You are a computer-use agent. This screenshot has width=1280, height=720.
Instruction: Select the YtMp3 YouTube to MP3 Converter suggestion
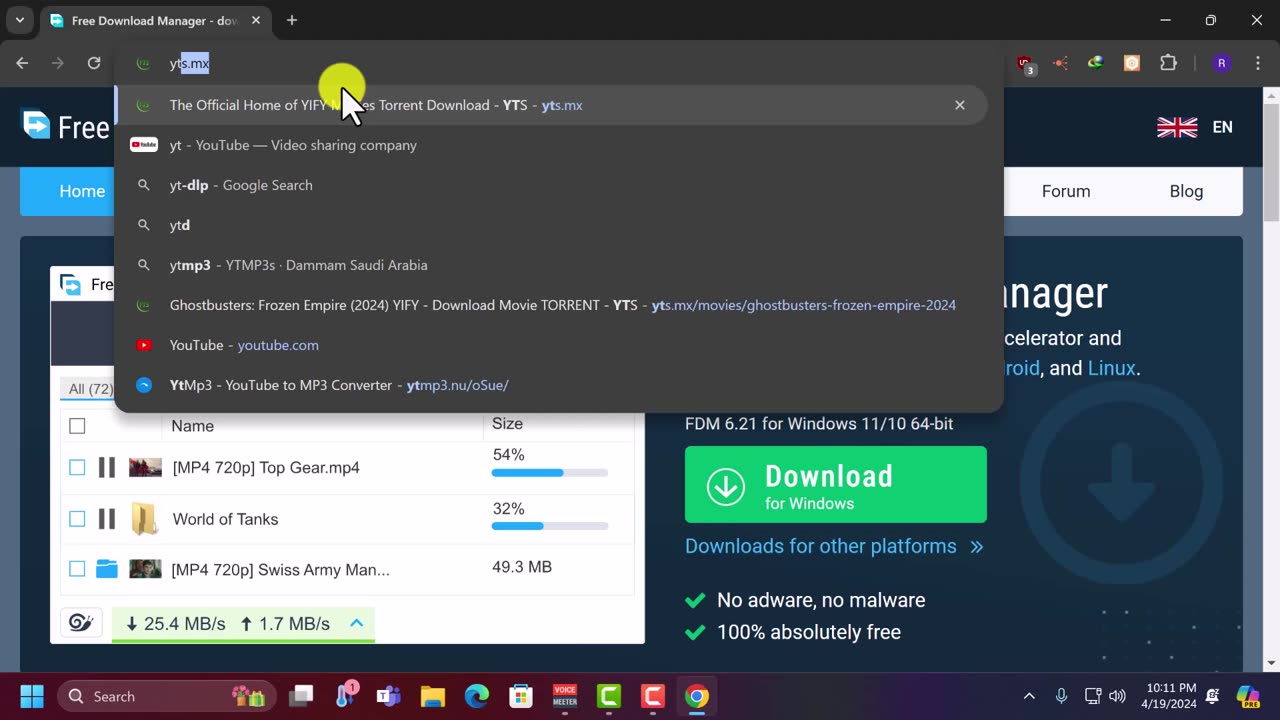pyautogui.click(x=558, y=385)
